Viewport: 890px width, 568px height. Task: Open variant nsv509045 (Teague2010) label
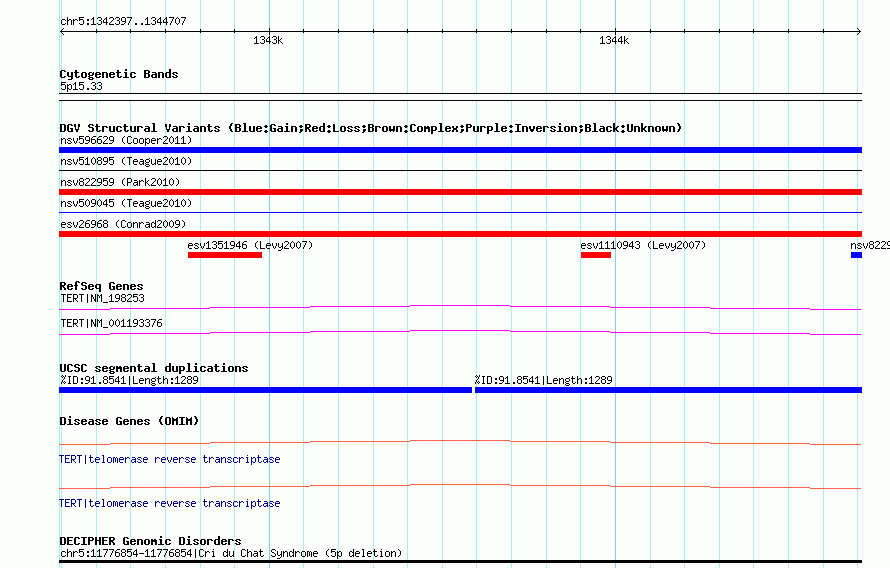click(x=126, y=203)
